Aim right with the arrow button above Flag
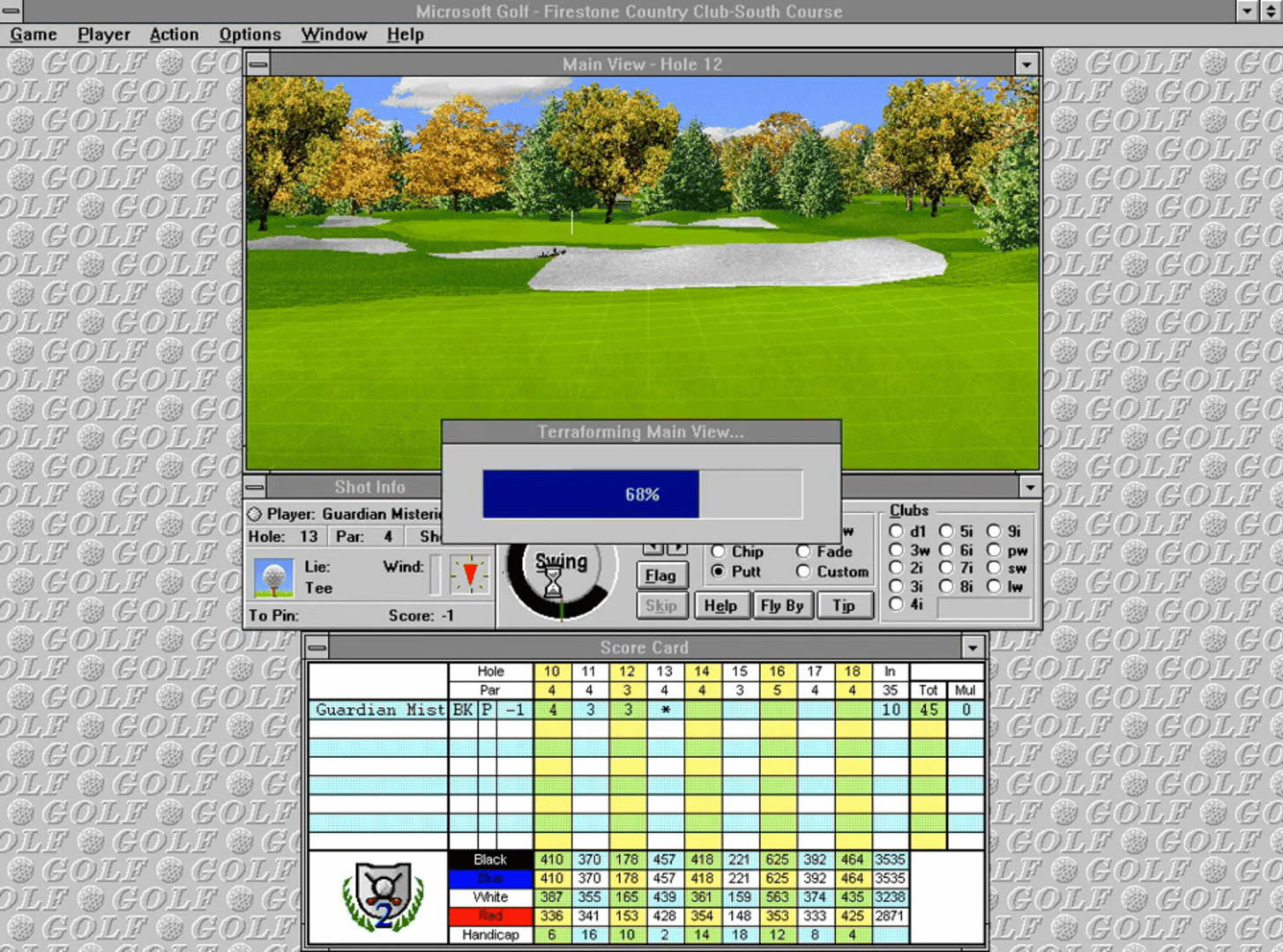Viewport: 1283px width, 952px height. 677,548
